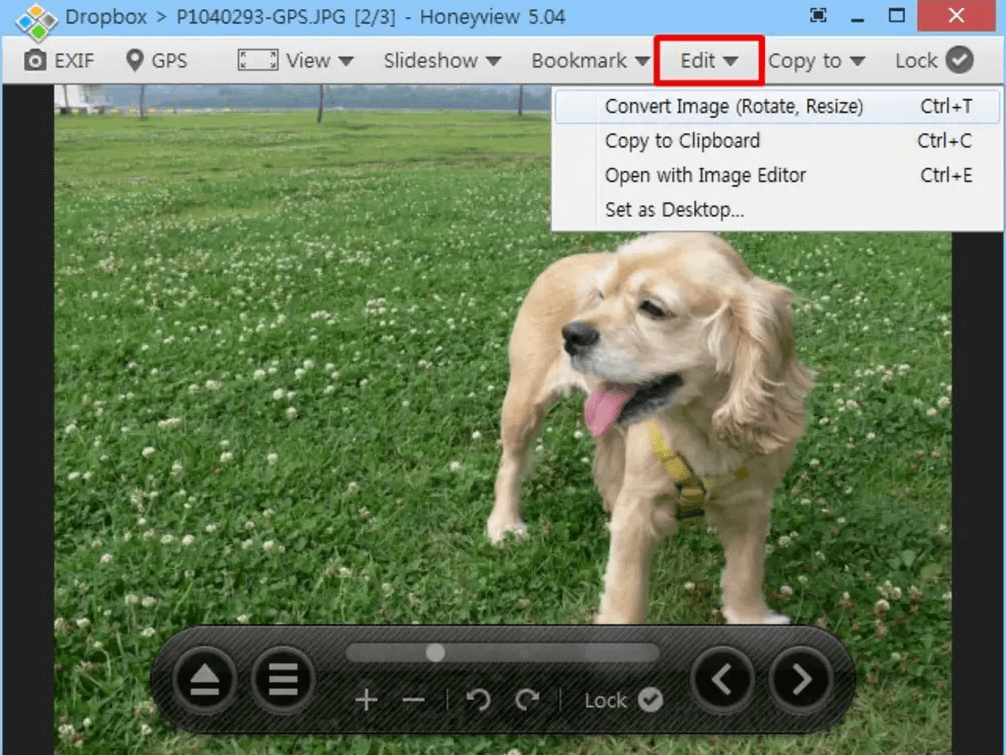This screenshot has width=1006, height=755.
Task: Toggle Lock checkmark in bottom control bar
Action: click(650, 700)
